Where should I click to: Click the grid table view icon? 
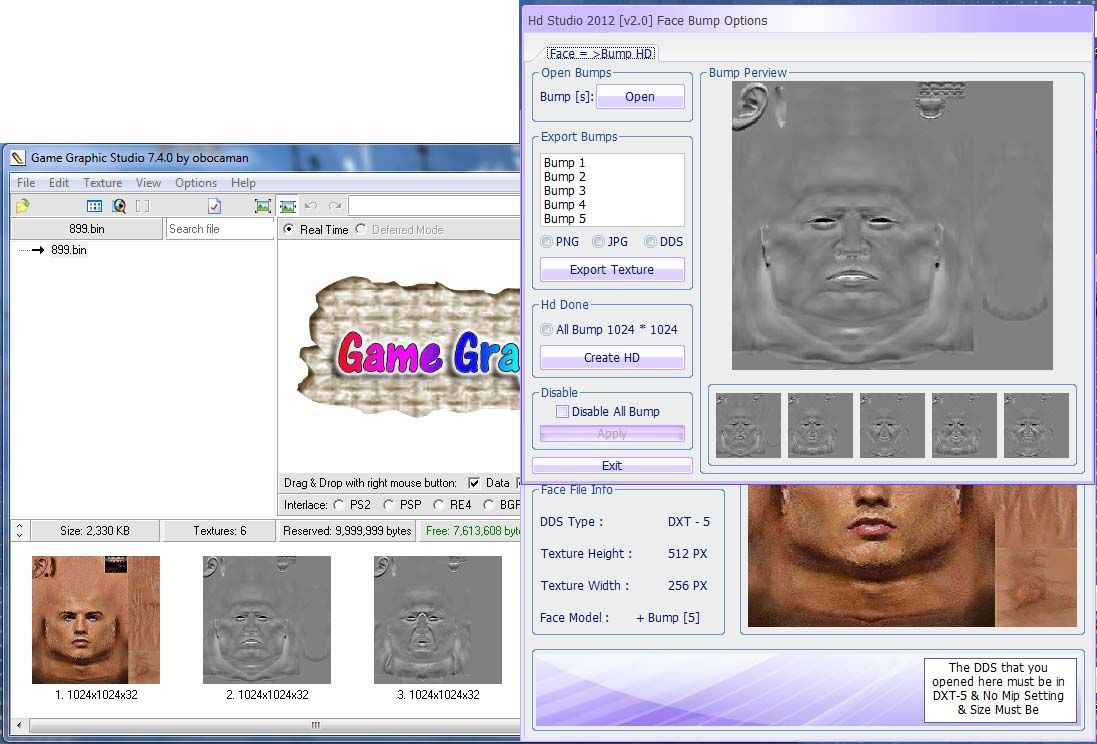[x=94, y=206]
